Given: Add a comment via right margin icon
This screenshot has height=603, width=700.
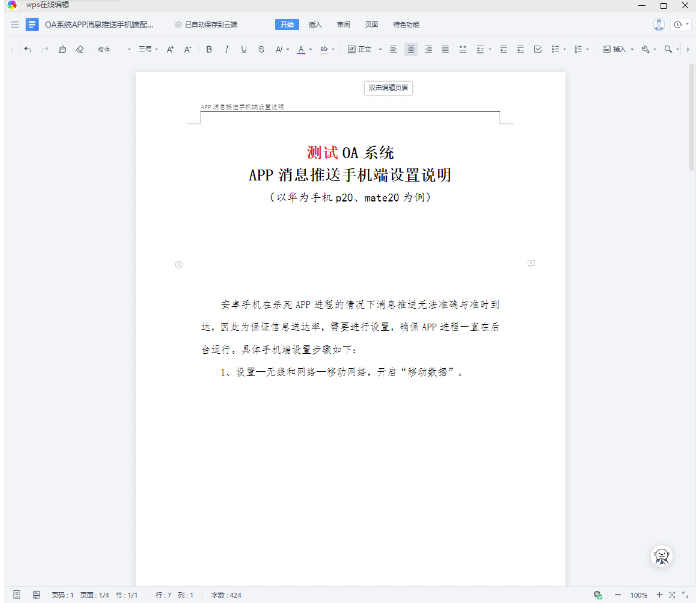Looking at the screenshot, I should click(x=531, y=264).
